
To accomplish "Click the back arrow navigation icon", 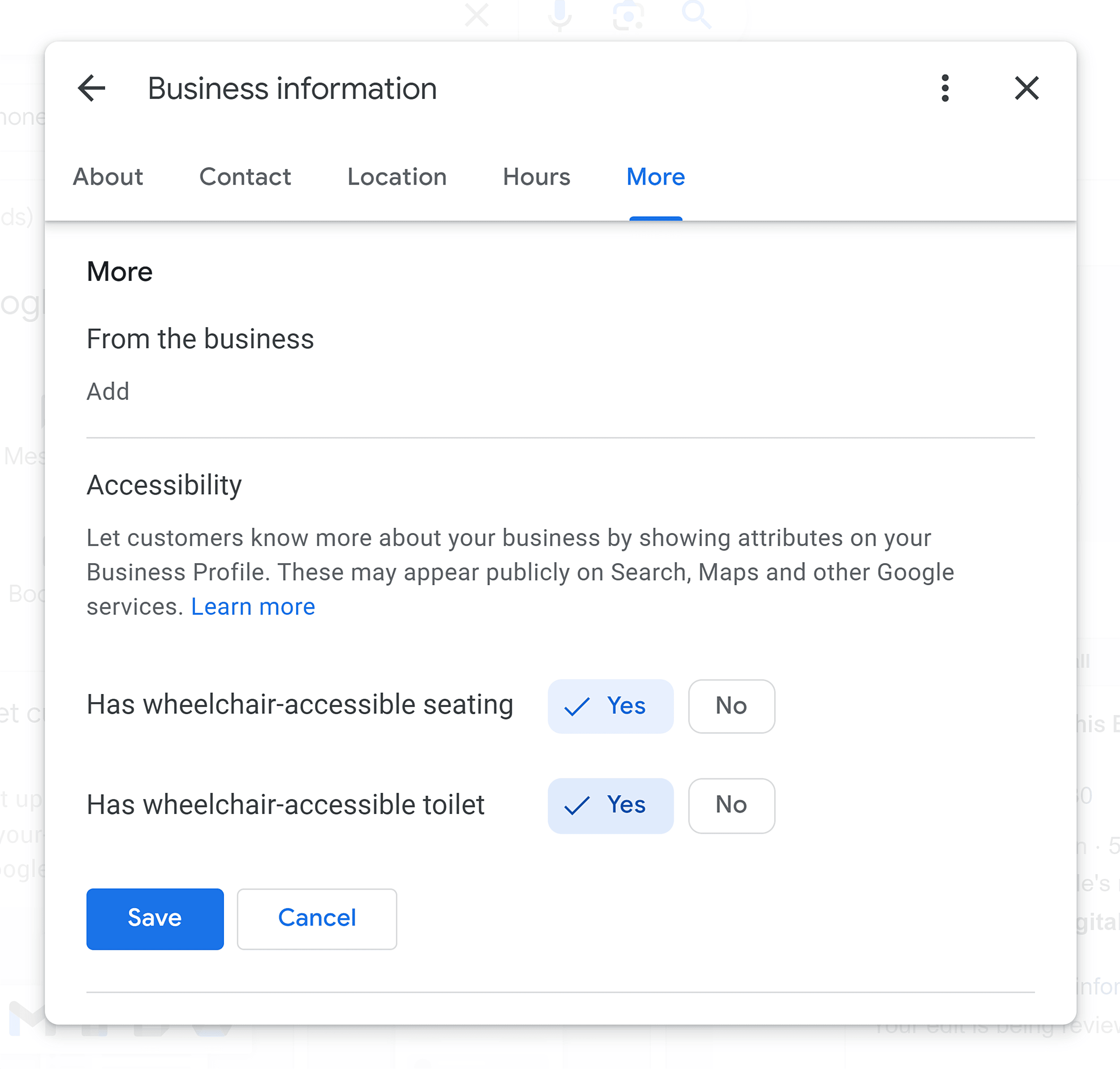I will 91,88.
